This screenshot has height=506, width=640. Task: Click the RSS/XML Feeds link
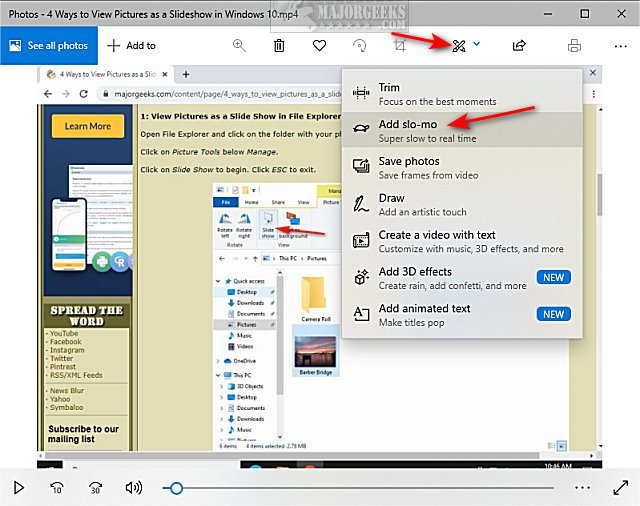[76, 375]
